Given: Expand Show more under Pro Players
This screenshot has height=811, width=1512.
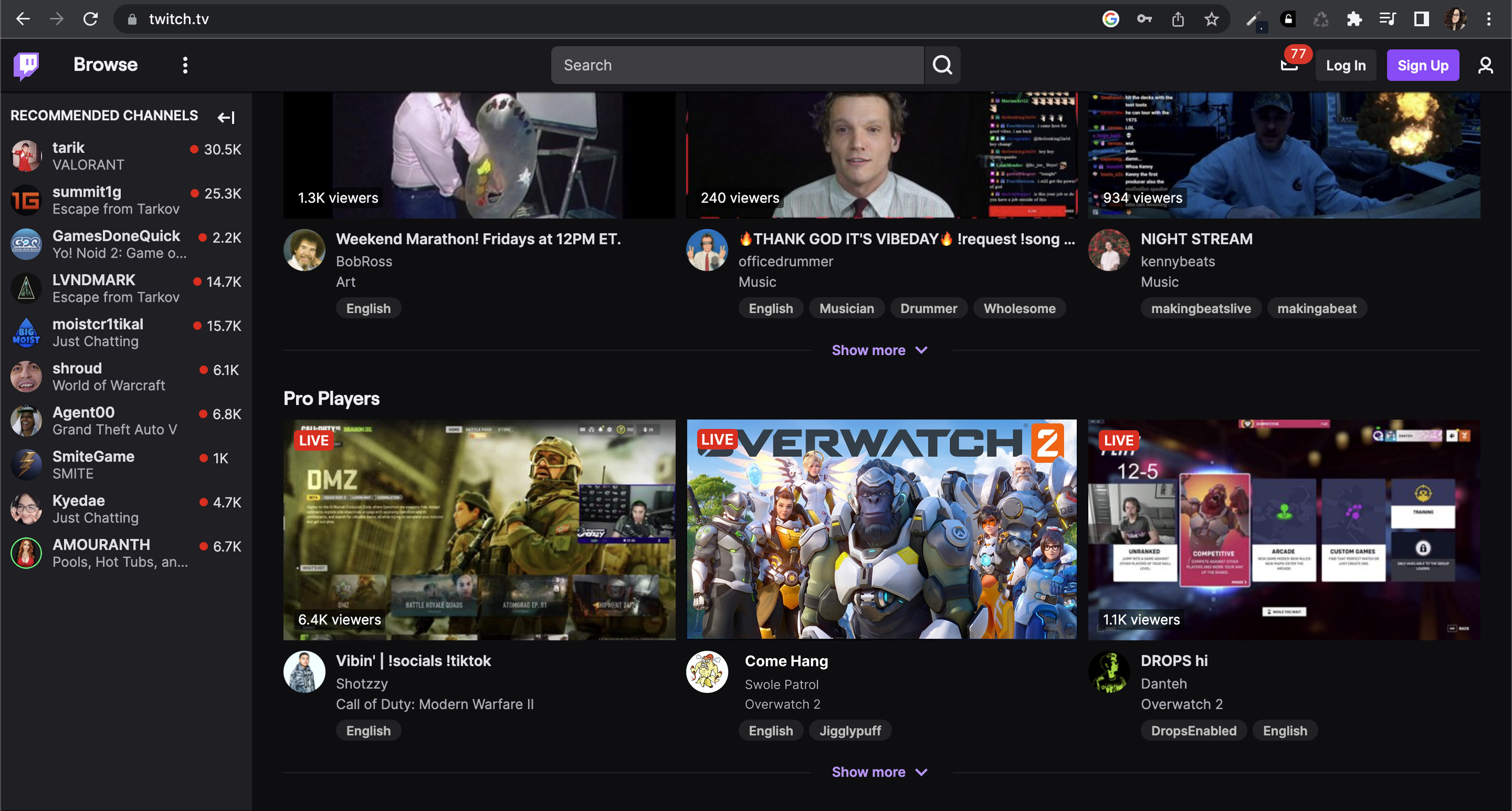Looking at the screenshot, I should [879, 772].
